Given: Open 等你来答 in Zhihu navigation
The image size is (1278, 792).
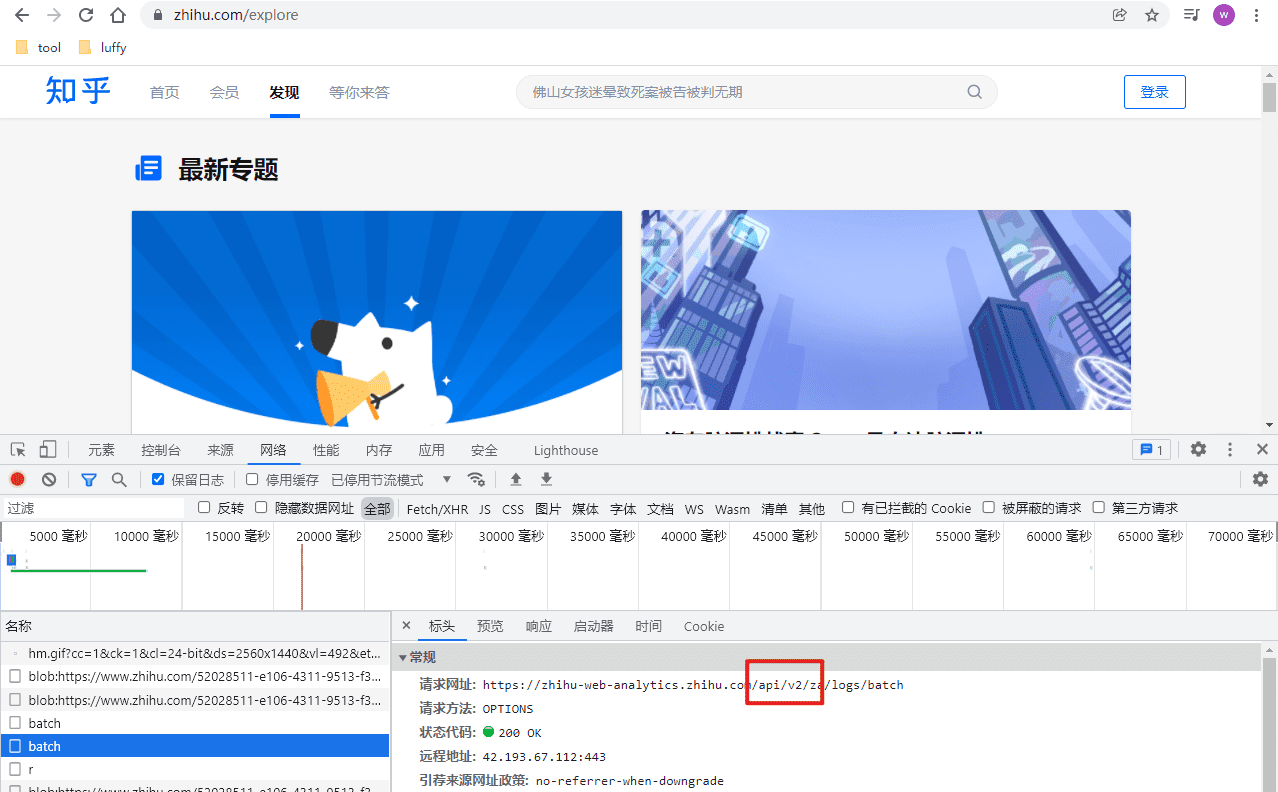Looking at the screenshot, I should 359,92.
